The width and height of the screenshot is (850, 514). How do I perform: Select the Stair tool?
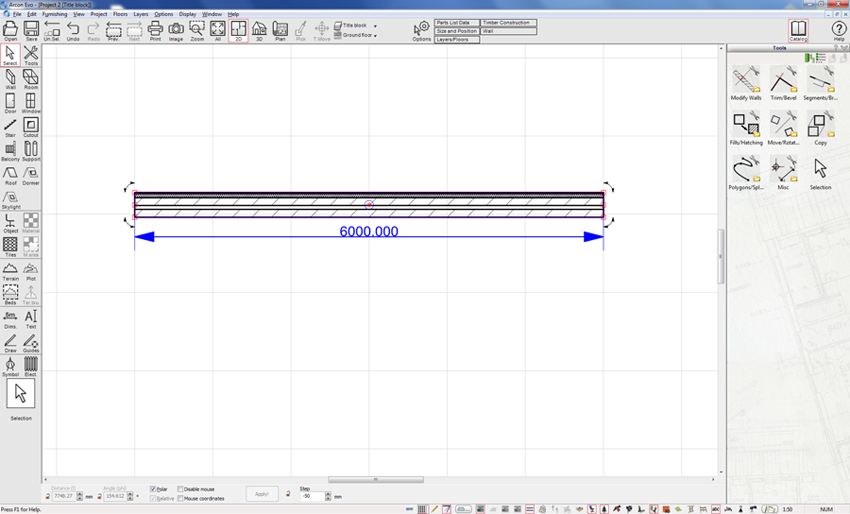click(x=10, y=127)
